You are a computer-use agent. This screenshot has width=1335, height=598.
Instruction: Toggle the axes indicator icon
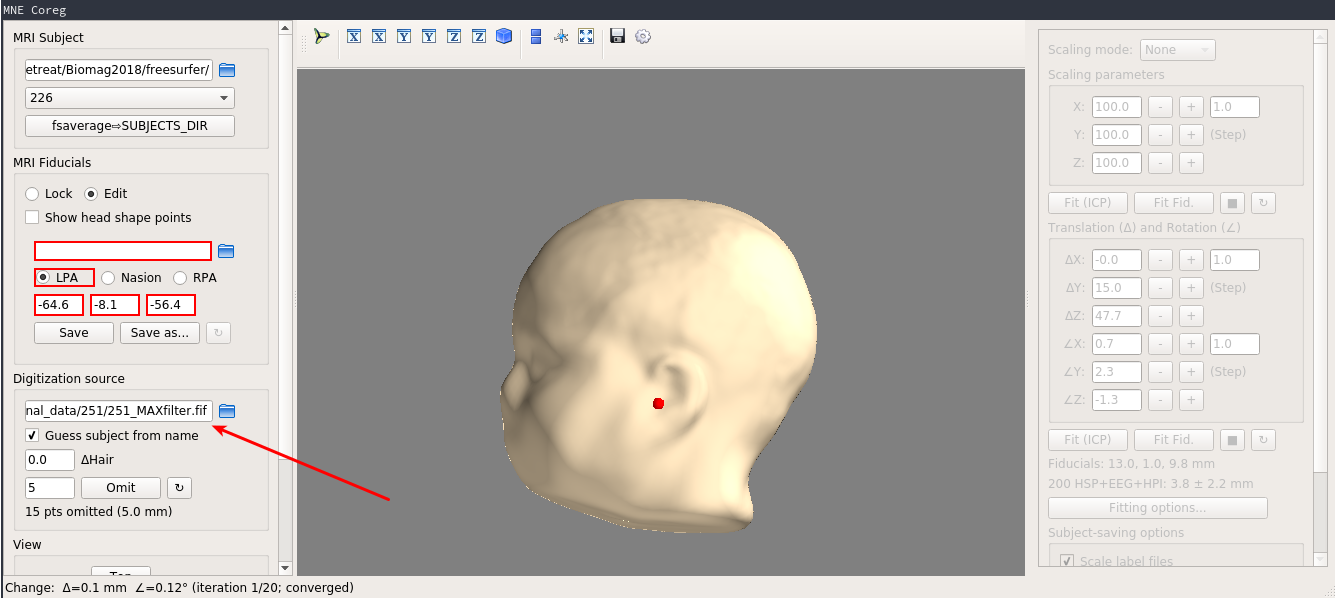pos(561,36)
